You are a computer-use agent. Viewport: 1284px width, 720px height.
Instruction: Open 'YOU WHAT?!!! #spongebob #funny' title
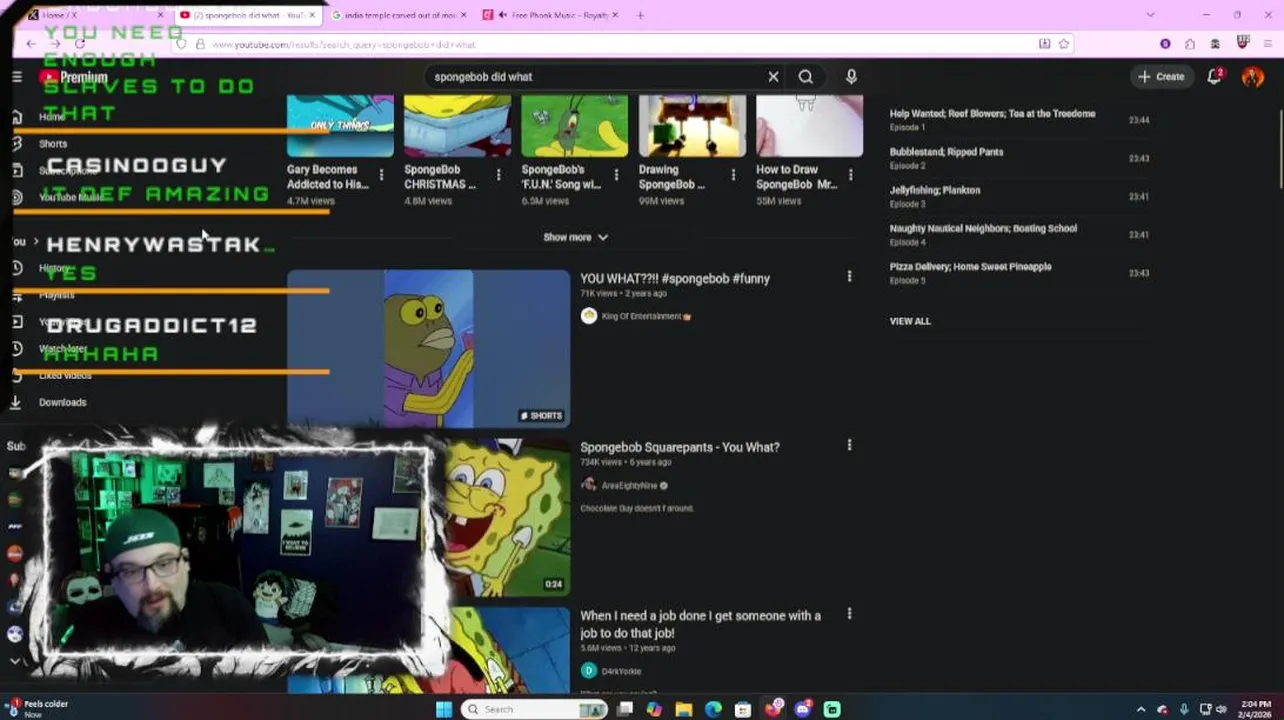tap(675, 279)
